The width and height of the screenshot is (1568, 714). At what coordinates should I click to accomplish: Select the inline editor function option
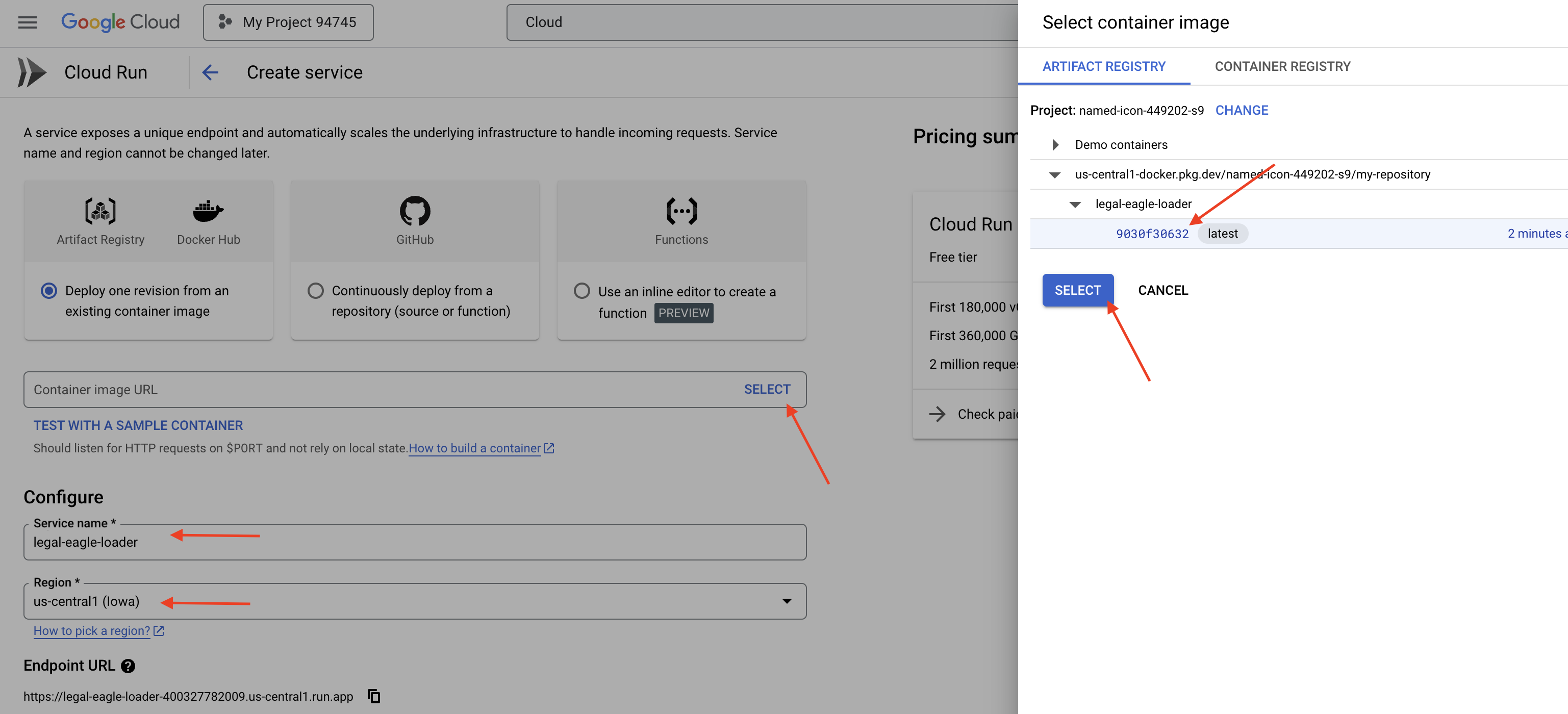pos(581,291)
